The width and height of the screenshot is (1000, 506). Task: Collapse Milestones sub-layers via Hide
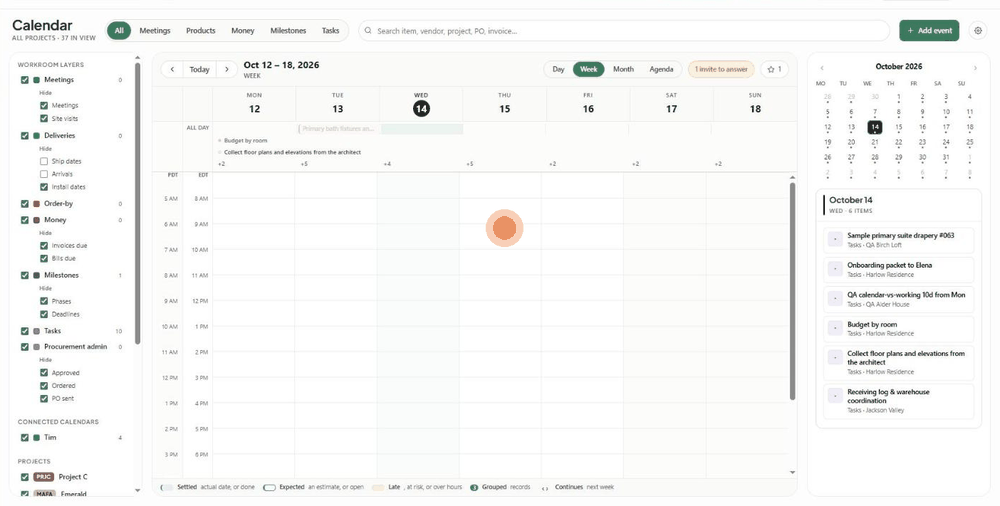point(45,288)
